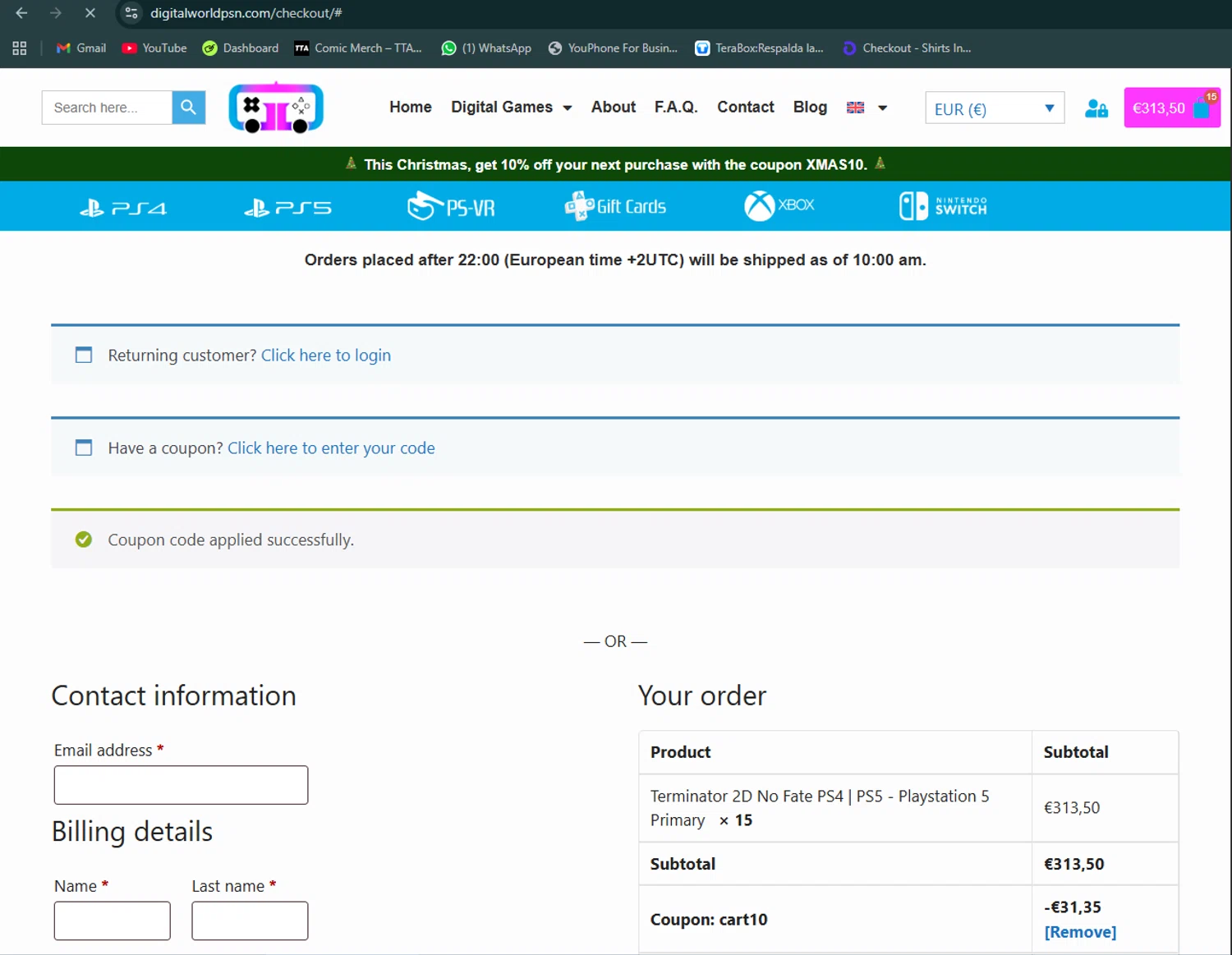Click the Last name input field
This screenshot has width=1232, height=955.
pos(250,921)
